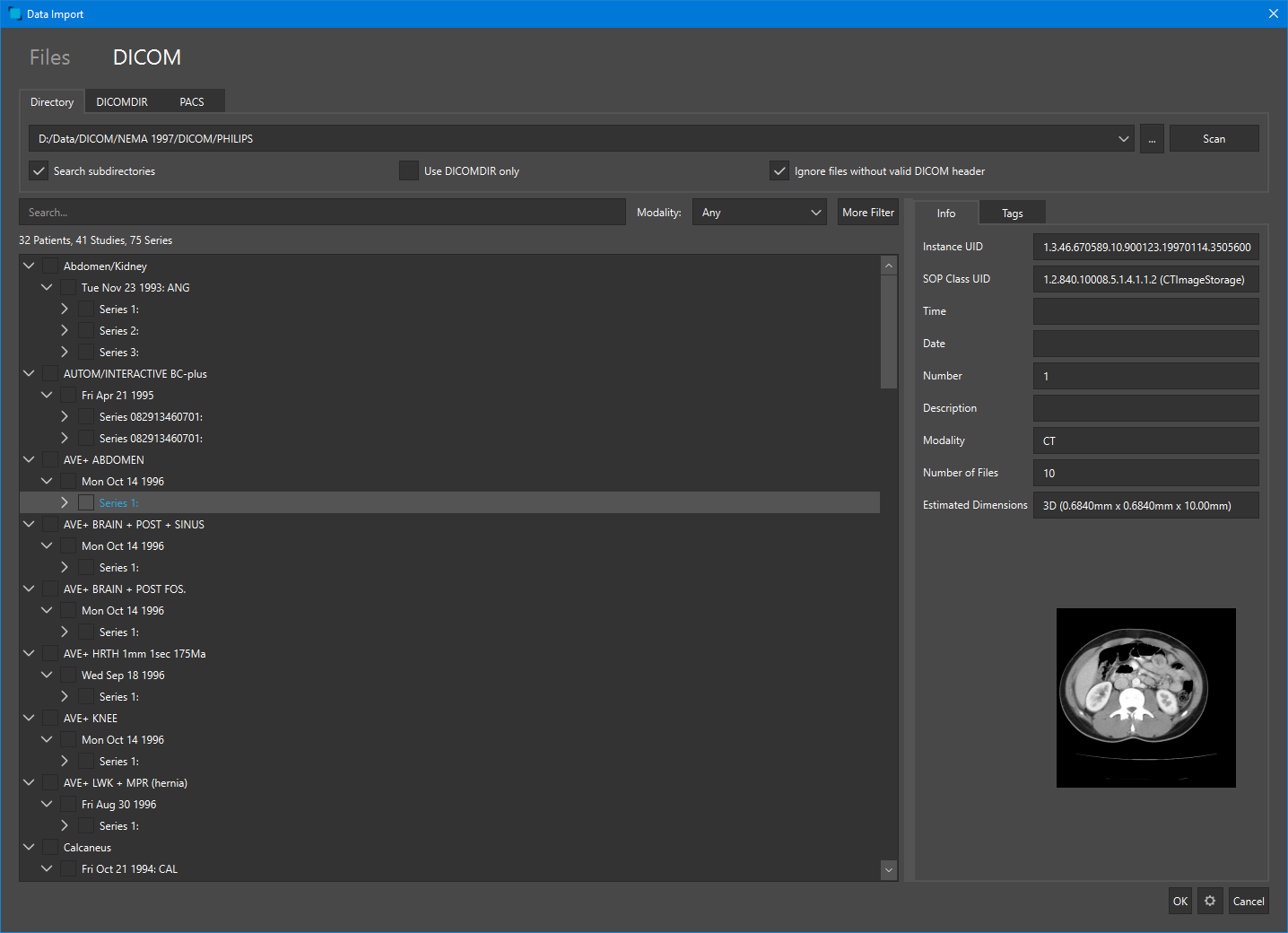Collapse the Calcaneus patient node

coord(29,847)
